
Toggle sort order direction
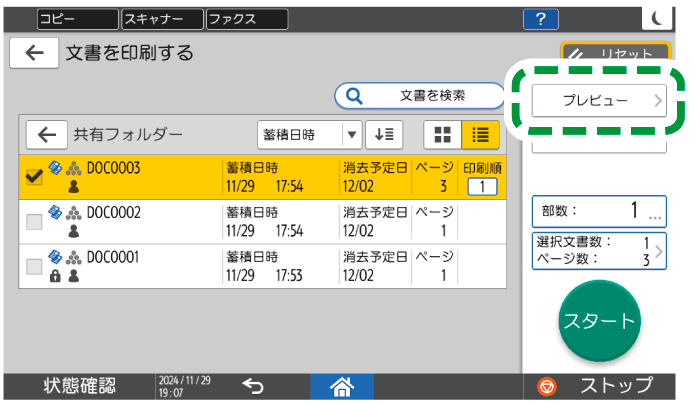coord(384,134)
